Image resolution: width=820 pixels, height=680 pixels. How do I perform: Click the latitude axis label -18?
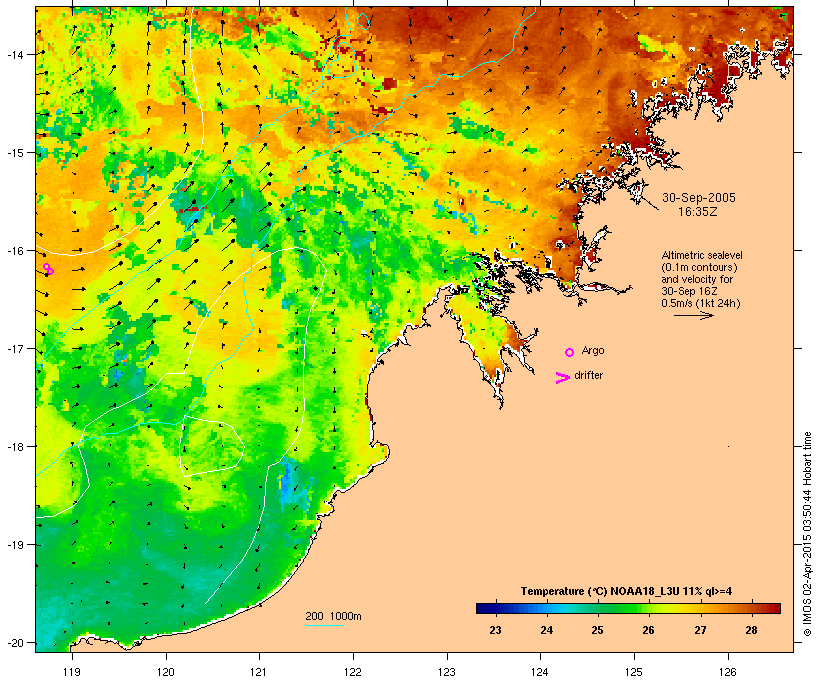coord(15,447)
